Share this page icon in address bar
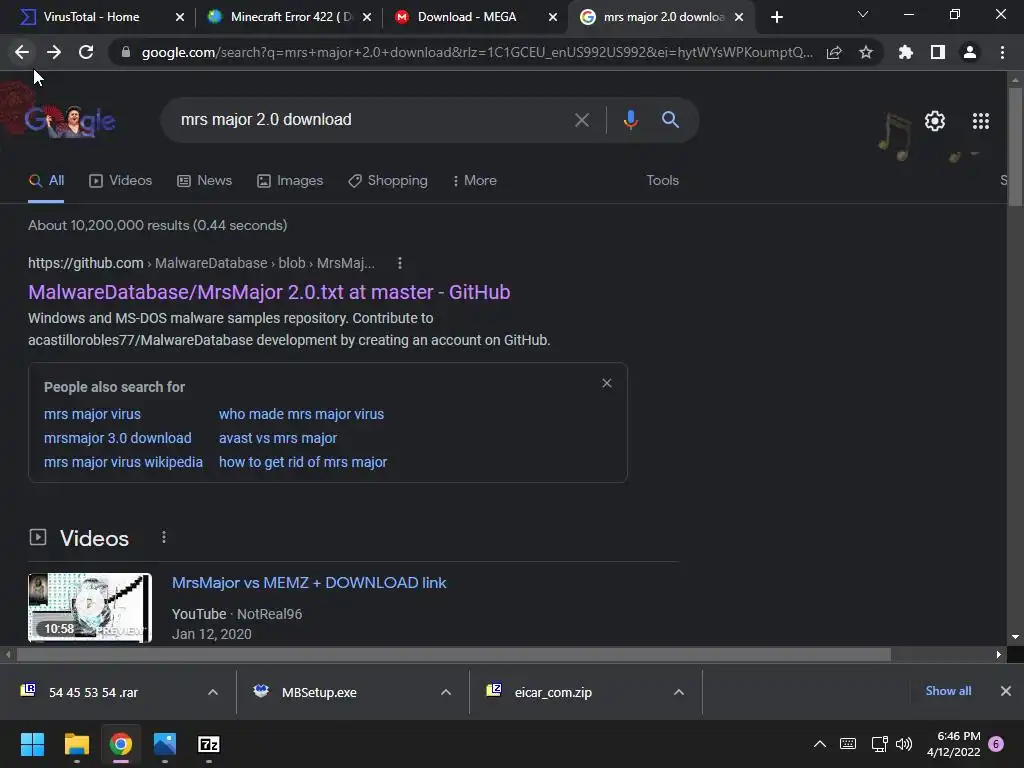Screen dimensions: 1024x768 834,52
